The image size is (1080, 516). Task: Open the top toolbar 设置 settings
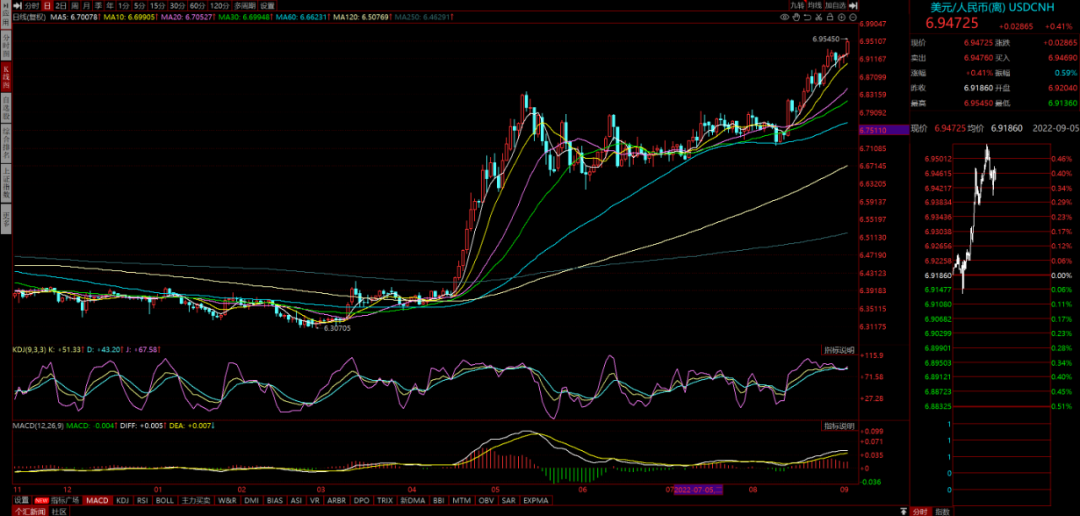coord(267,6)
